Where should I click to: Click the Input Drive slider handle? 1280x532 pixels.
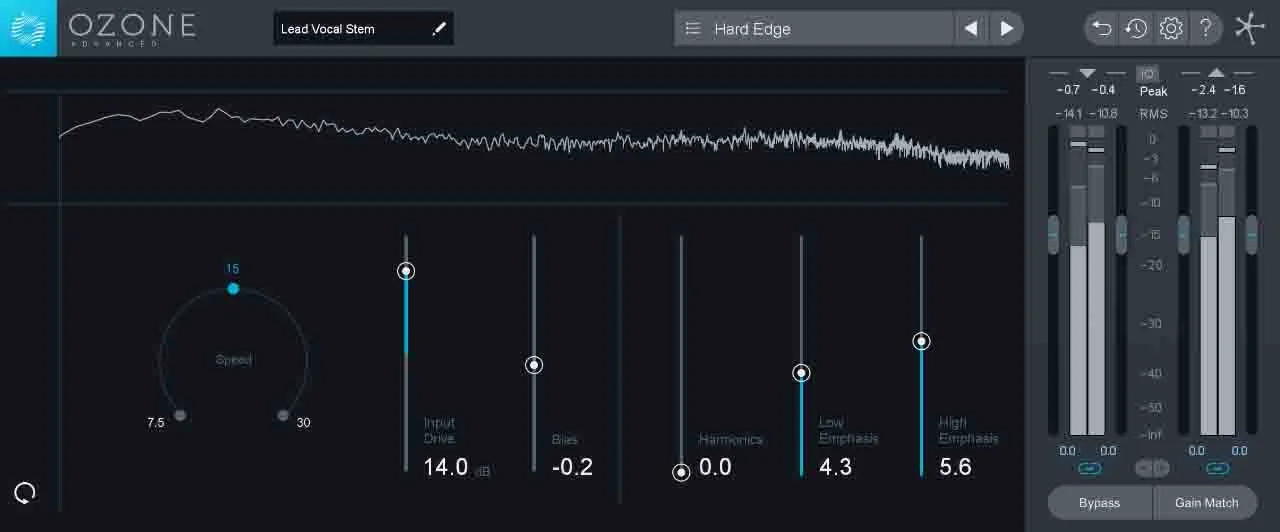405,271
